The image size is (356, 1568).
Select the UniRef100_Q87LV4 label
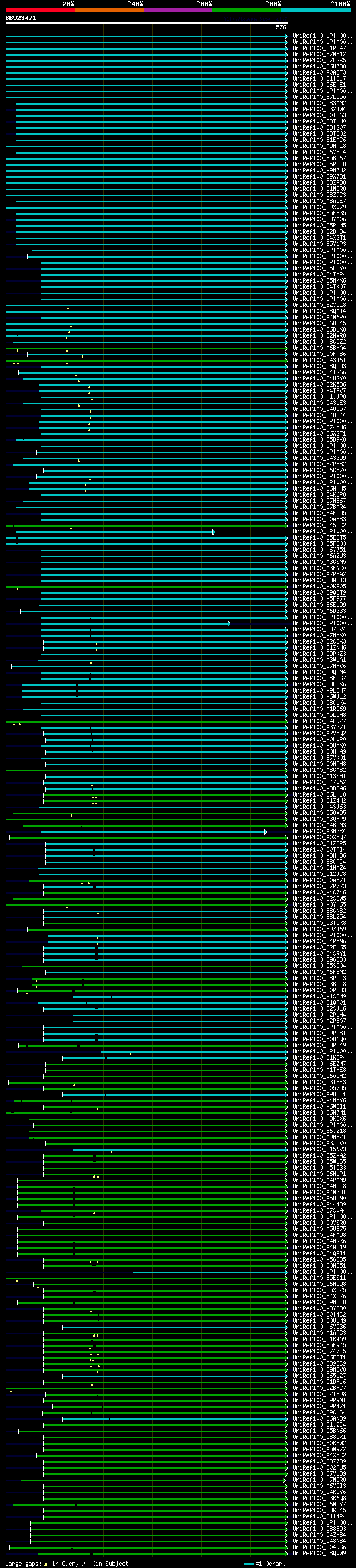[319, 630]
